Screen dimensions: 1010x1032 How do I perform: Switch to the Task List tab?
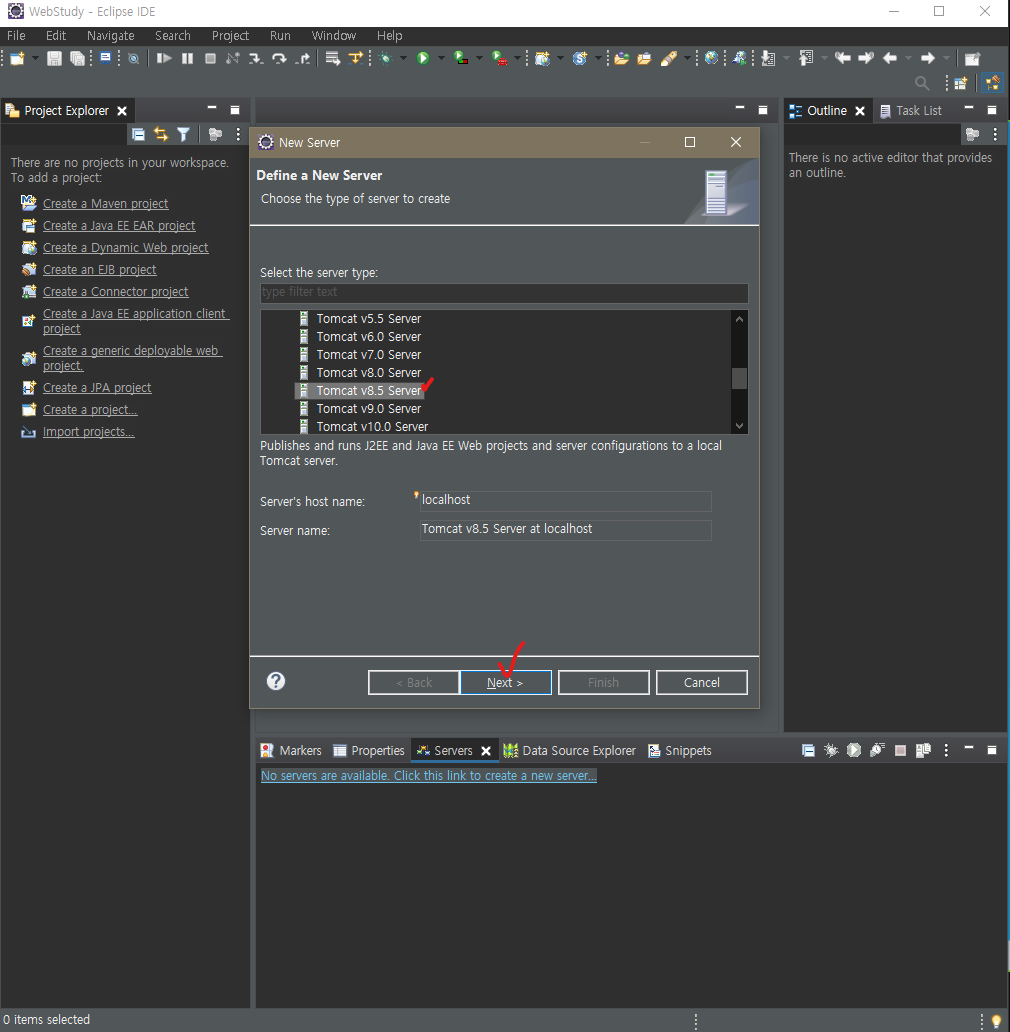point(911,111)
